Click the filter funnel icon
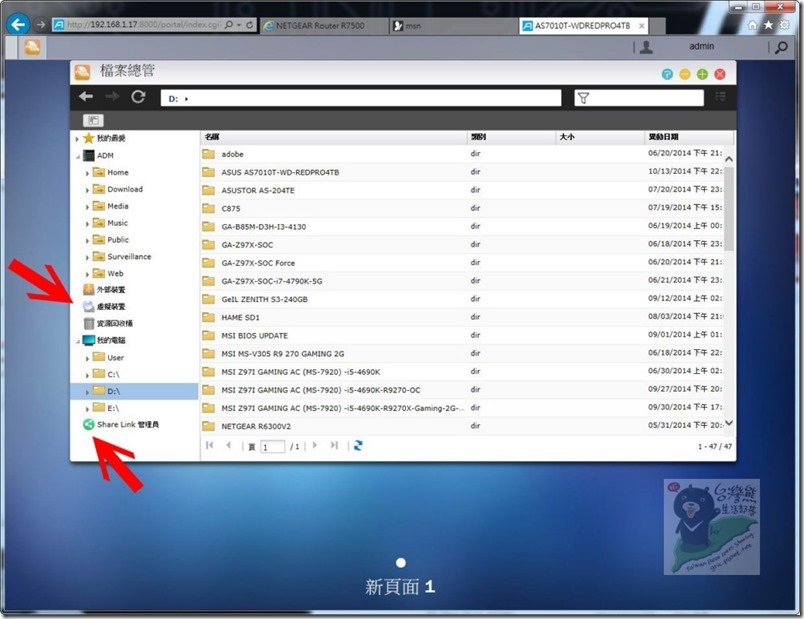Screen dimensions: 804x619 click(x=583, y=97)
